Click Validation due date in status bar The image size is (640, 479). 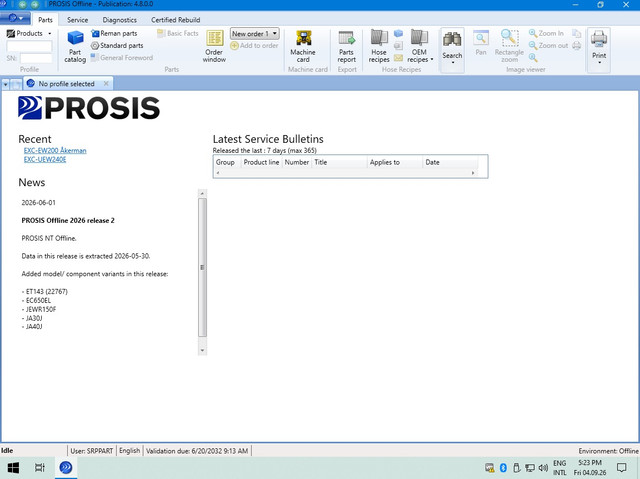(x=197, y=451)
